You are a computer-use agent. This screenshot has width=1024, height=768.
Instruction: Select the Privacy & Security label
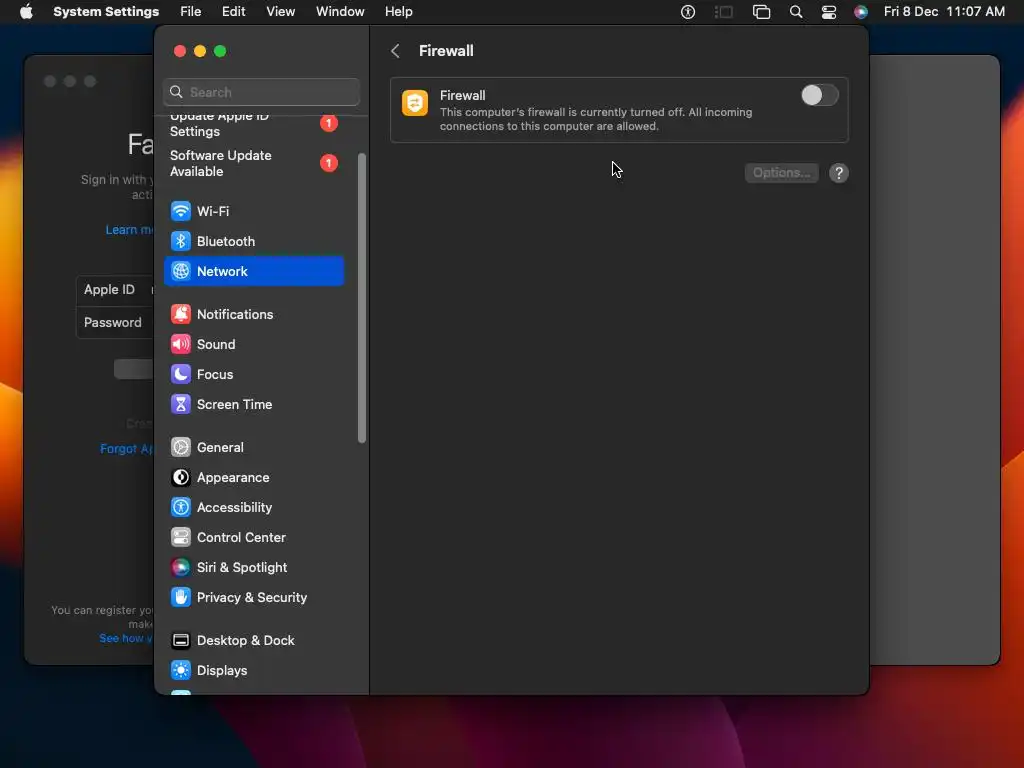click(252, 598)
